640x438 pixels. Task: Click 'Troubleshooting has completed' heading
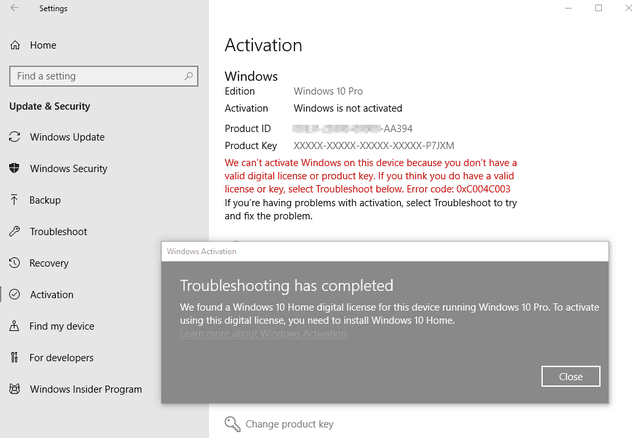pos(287,286)
